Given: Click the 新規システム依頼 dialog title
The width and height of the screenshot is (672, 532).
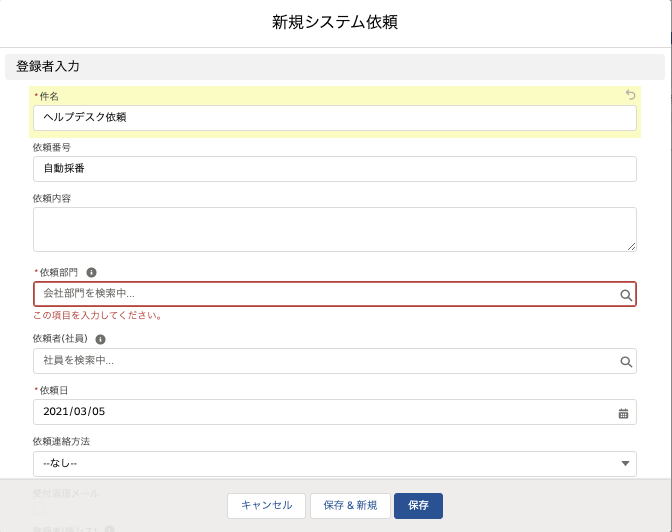Looking at the screenshot, I should pos(335,22).
